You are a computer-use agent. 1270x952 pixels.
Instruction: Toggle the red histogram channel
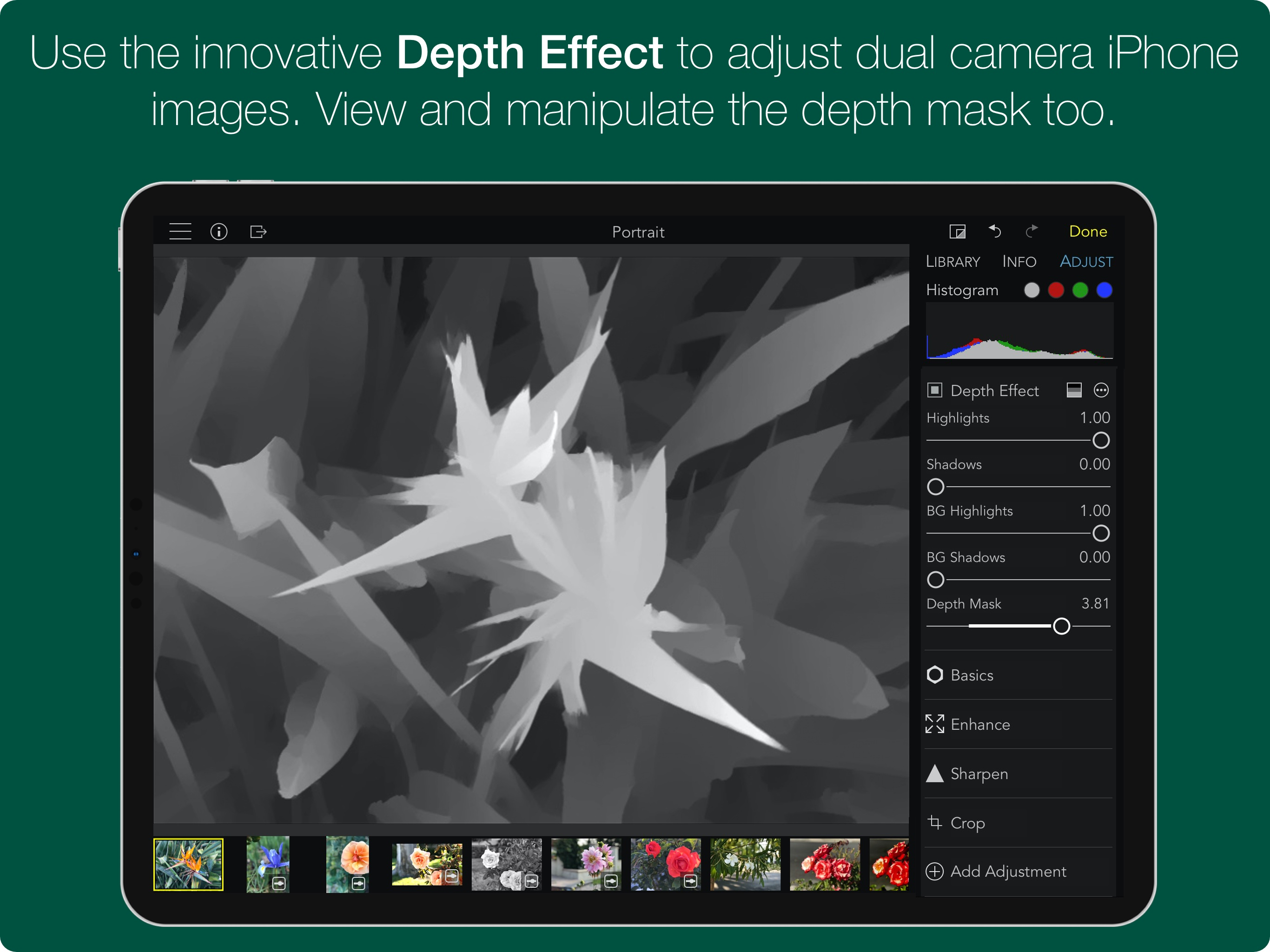[1055, 291]
